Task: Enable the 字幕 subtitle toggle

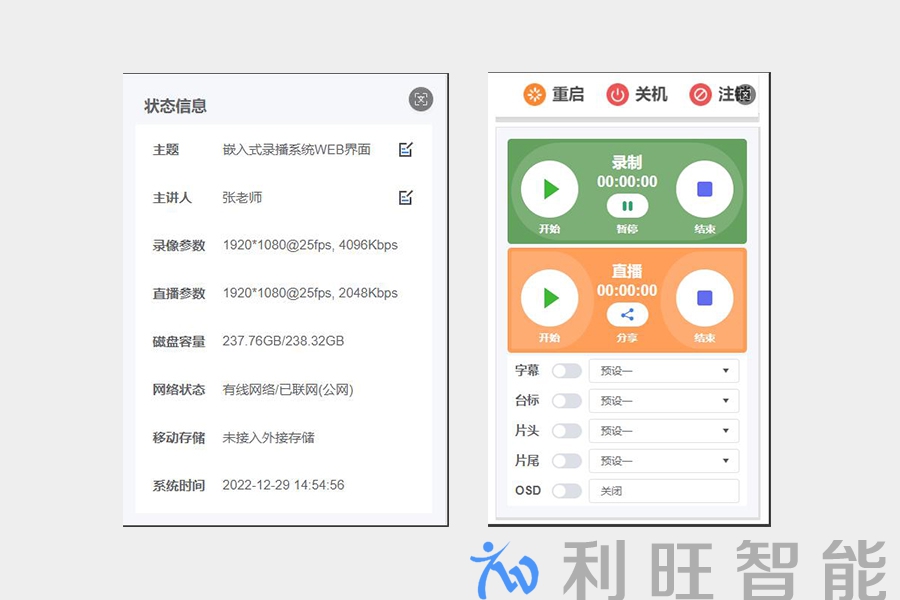Action: click(568, 370)
